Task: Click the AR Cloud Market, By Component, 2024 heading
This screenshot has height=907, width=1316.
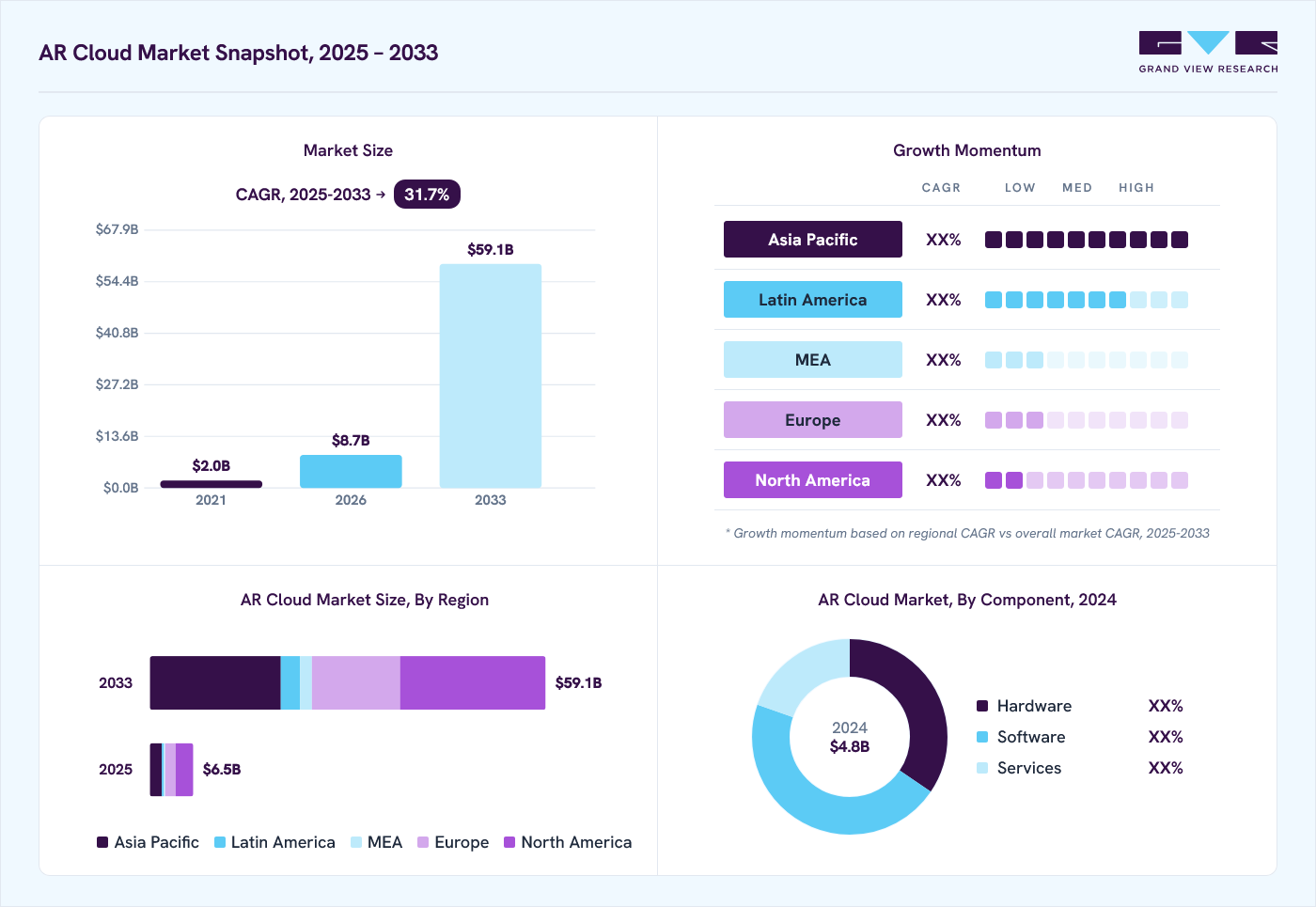Action: coord(967,600)
